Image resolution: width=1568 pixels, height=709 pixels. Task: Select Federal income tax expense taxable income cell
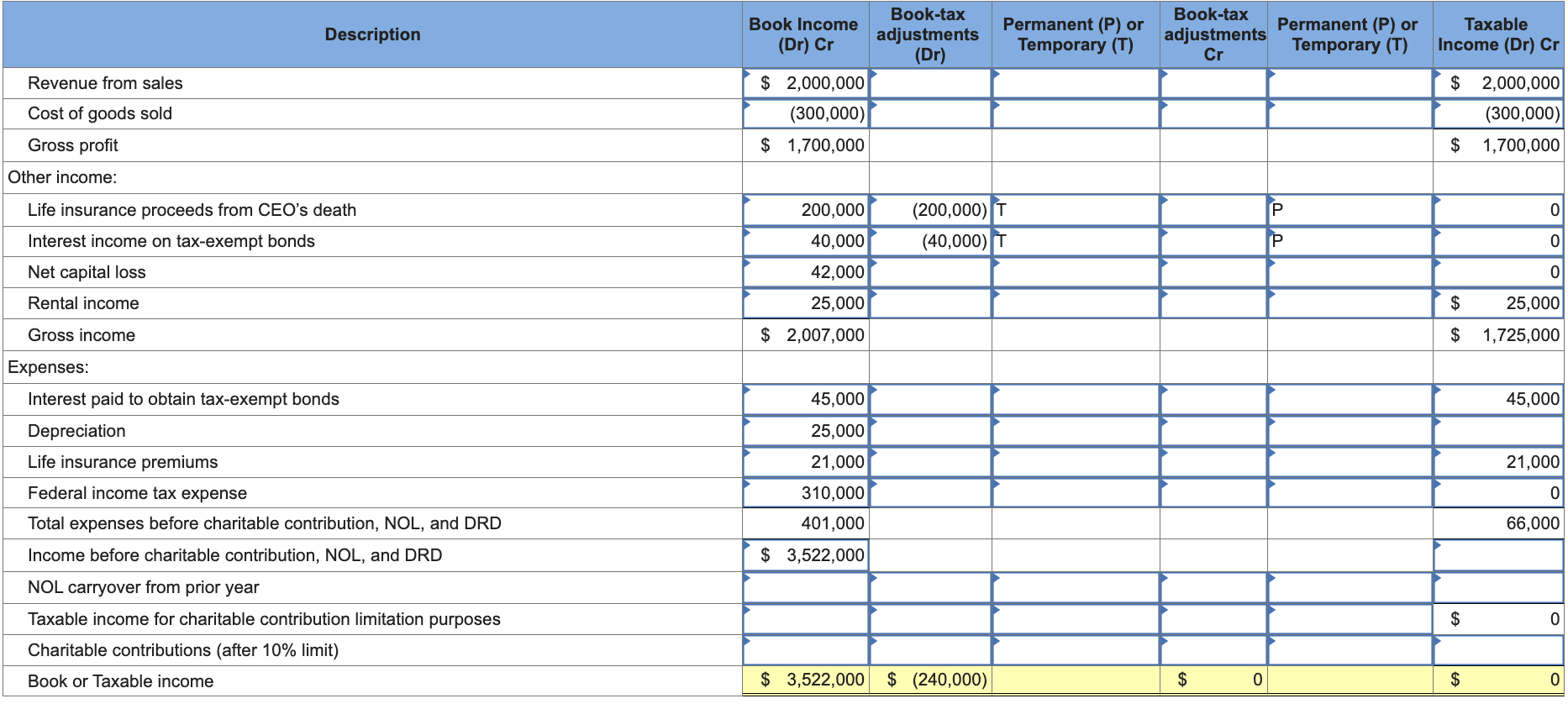[1498, 493]
